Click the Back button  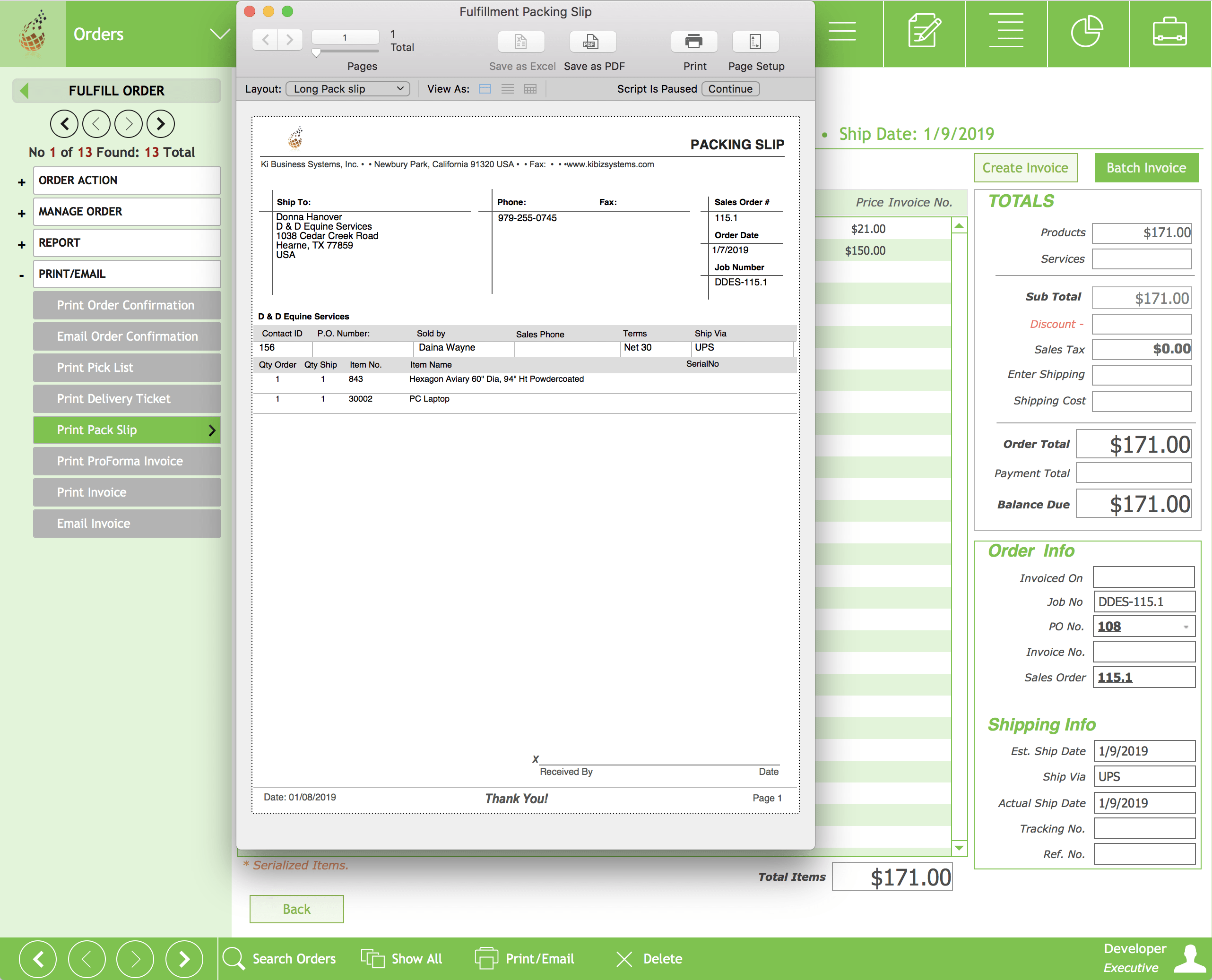point(296,909)
